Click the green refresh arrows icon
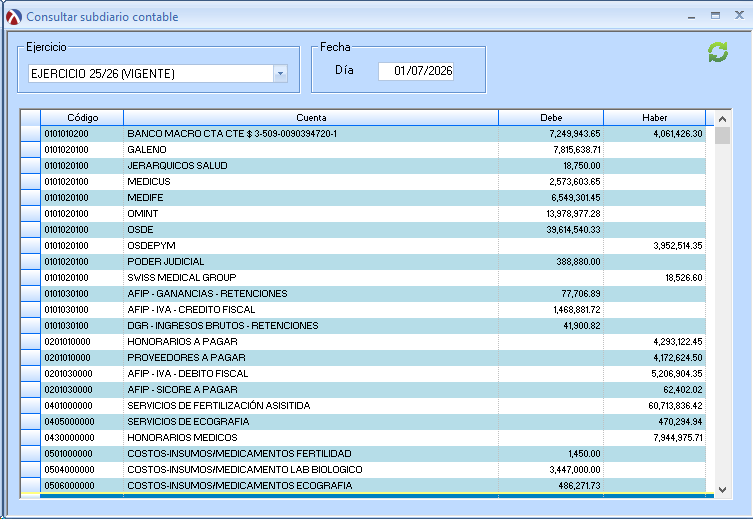Screen dimensions: 753x519 point(718,52)
